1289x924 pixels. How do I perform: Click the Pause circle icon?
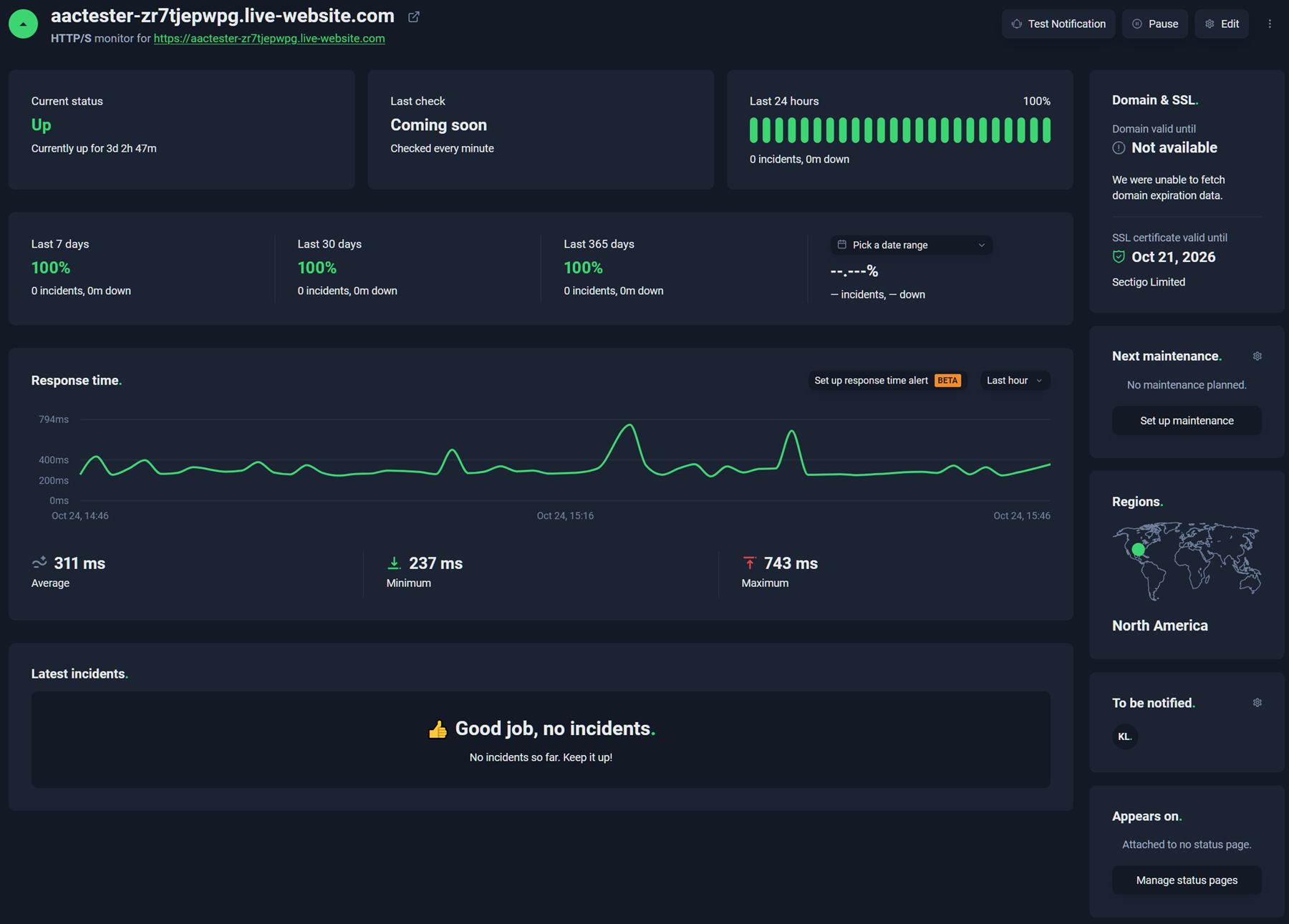(x=1135, y=24)
